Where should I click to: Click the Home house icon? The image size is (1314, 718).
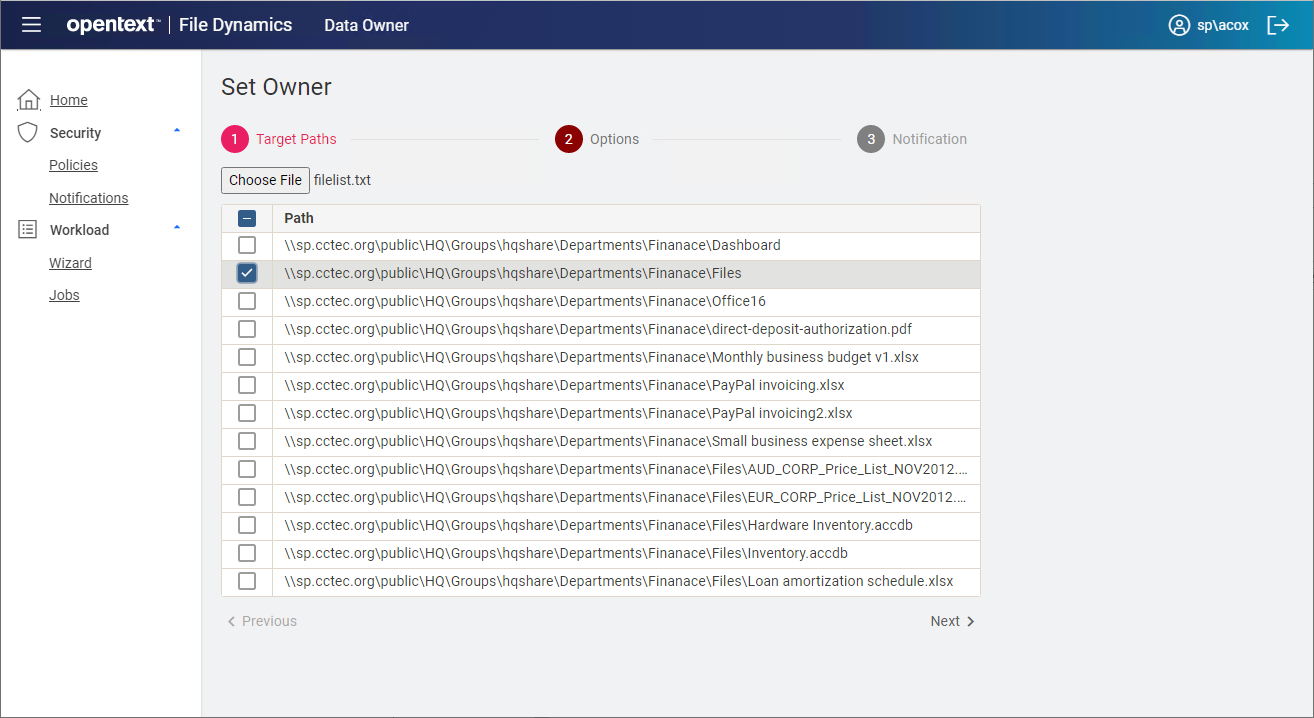[x=29, y=100]
